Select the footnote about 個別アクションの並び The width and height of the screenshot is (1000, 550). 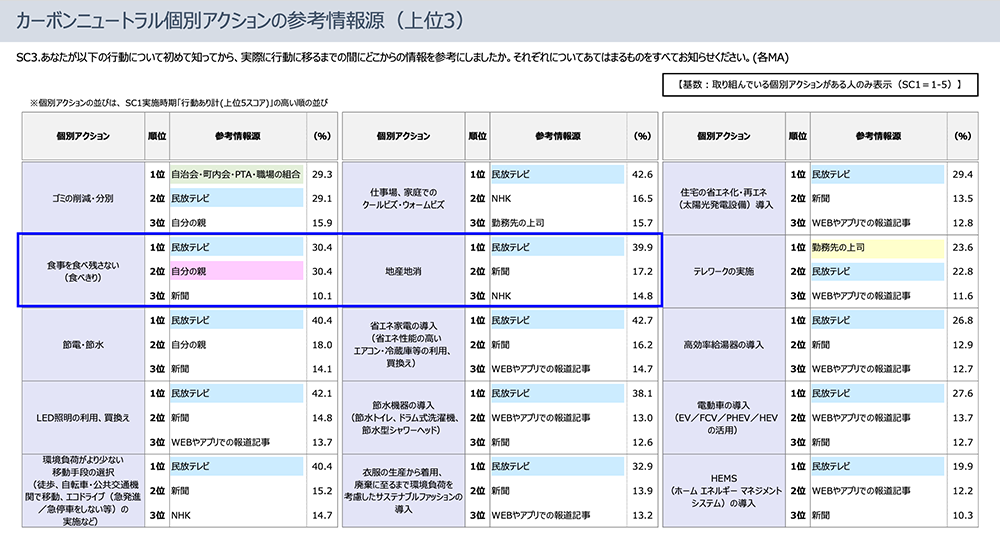point(178,103)
